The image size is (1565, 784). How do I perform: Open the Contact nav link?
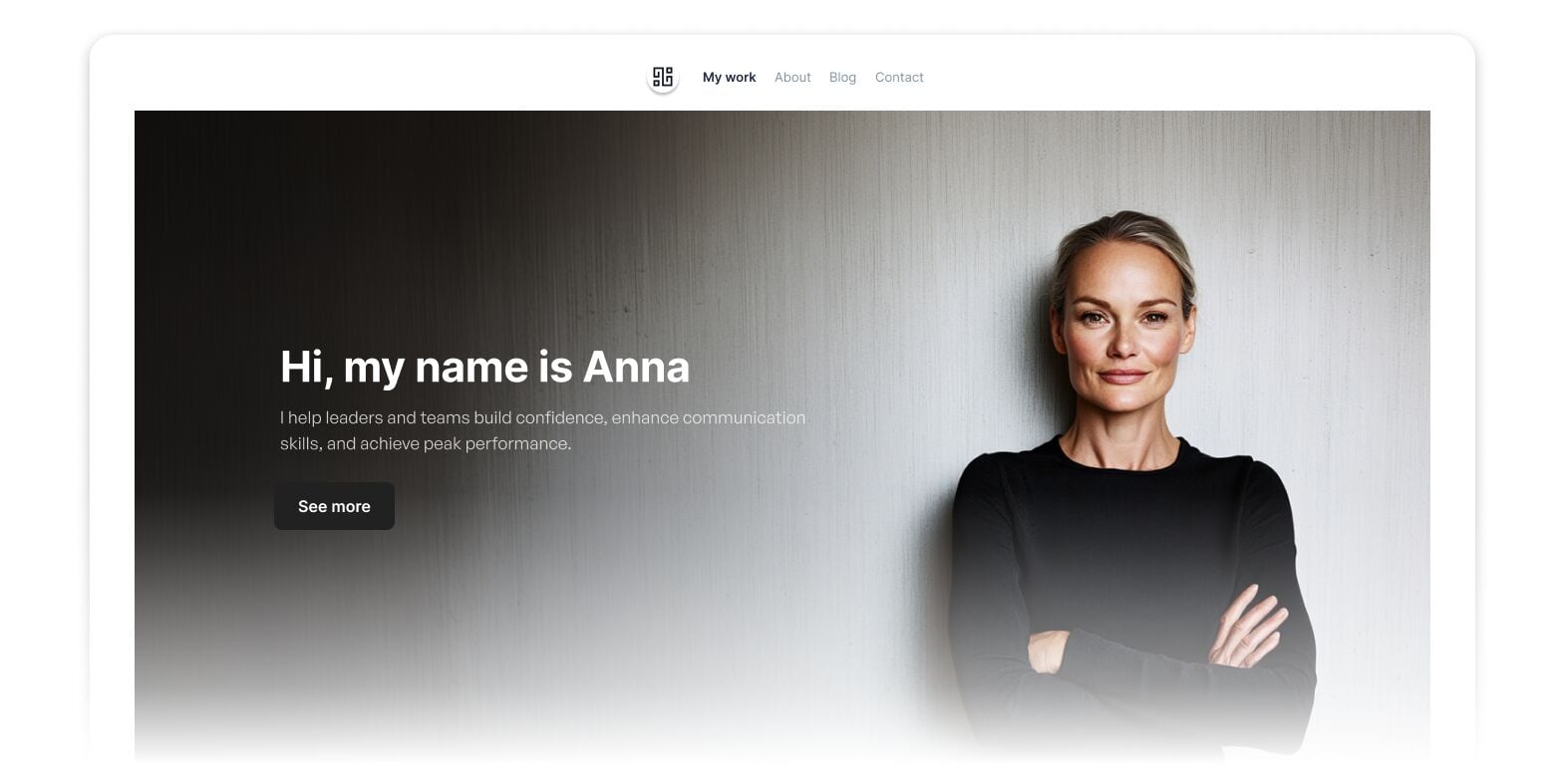coord(899,77)
